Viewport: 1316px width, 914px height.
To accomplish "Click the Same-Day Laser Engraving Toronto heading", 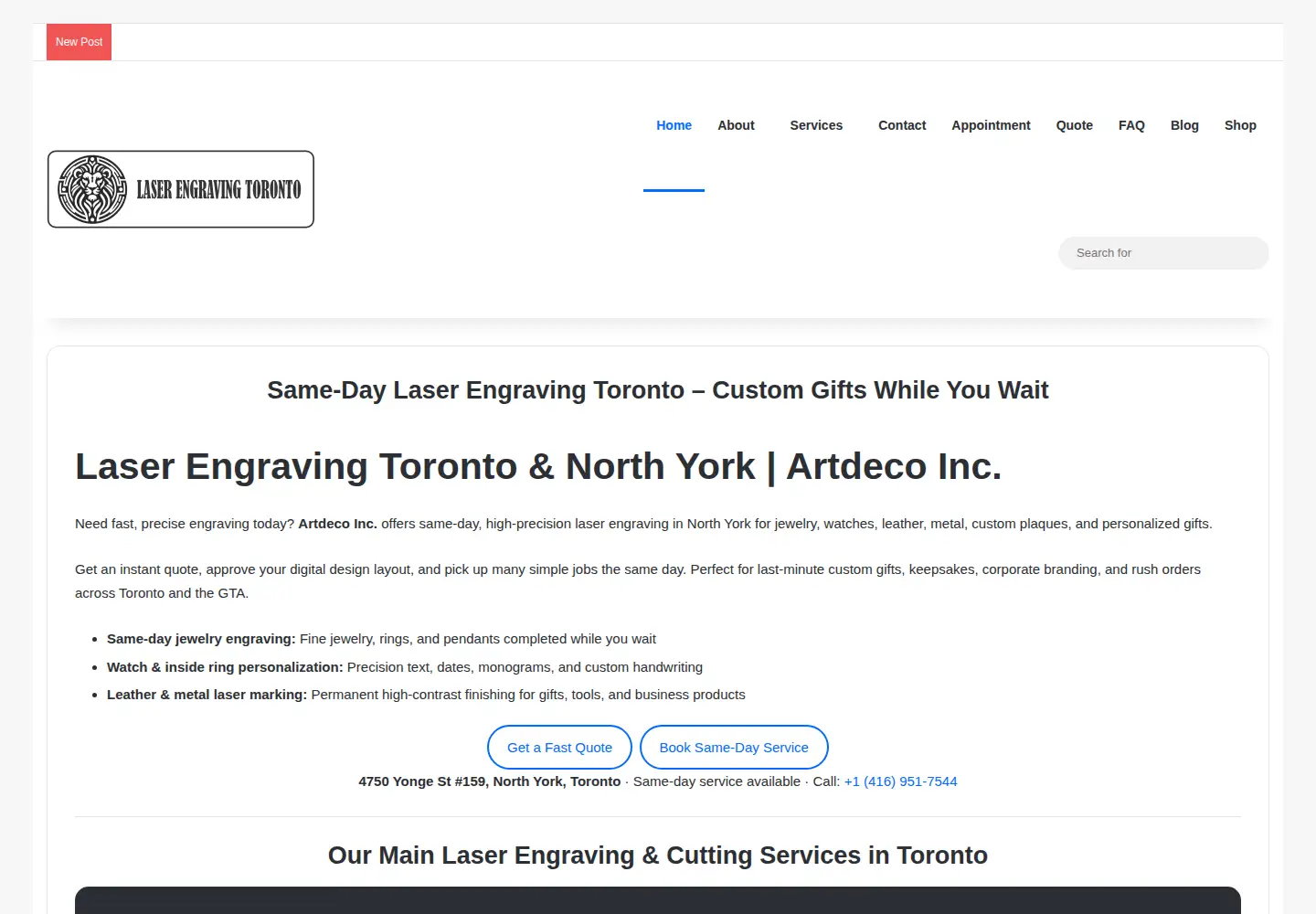I will coord(658,390).
